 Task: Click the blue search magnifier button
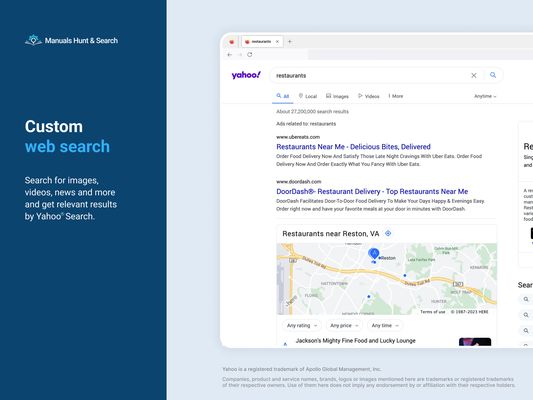pos(493,75)
